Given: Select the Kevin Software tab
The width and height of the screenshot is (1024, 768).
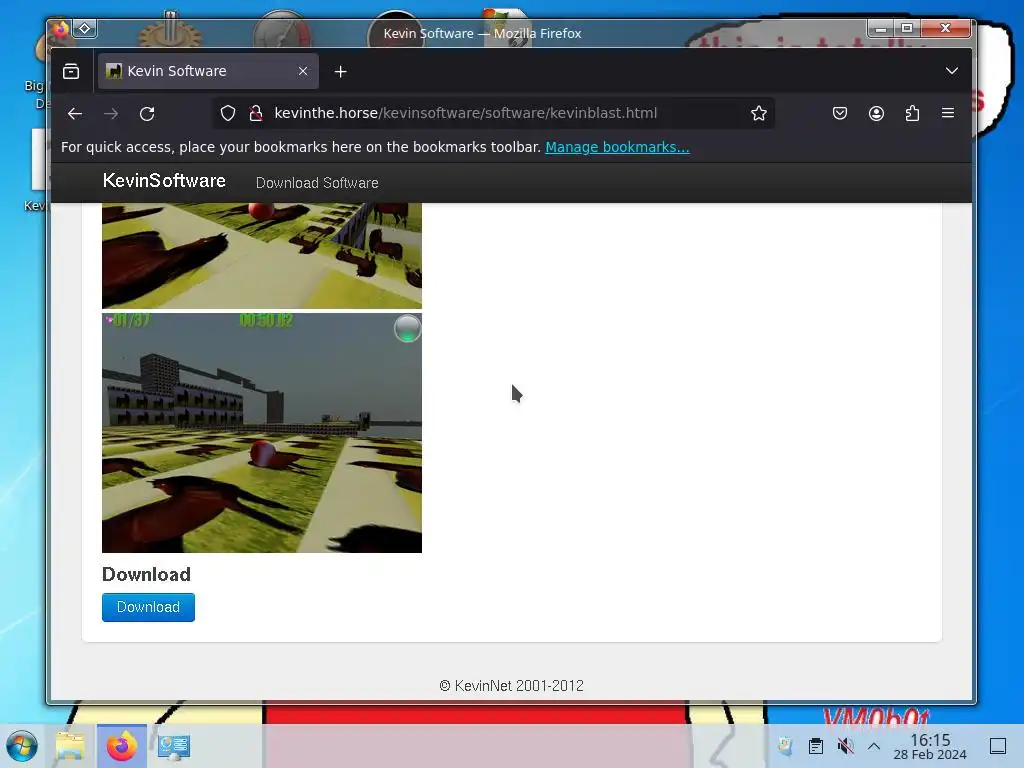Looking at the screenshot, I should pos(208,71).
